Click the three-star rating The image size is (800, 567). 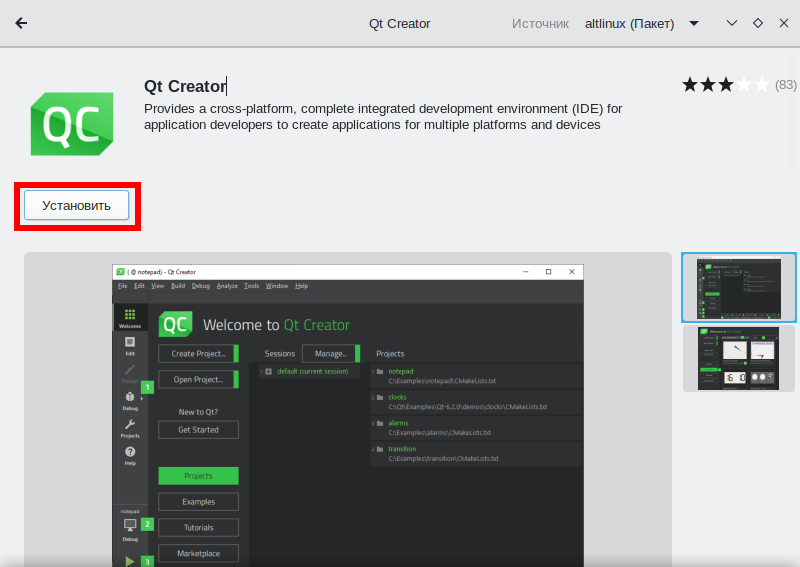[x=726, y=85]
